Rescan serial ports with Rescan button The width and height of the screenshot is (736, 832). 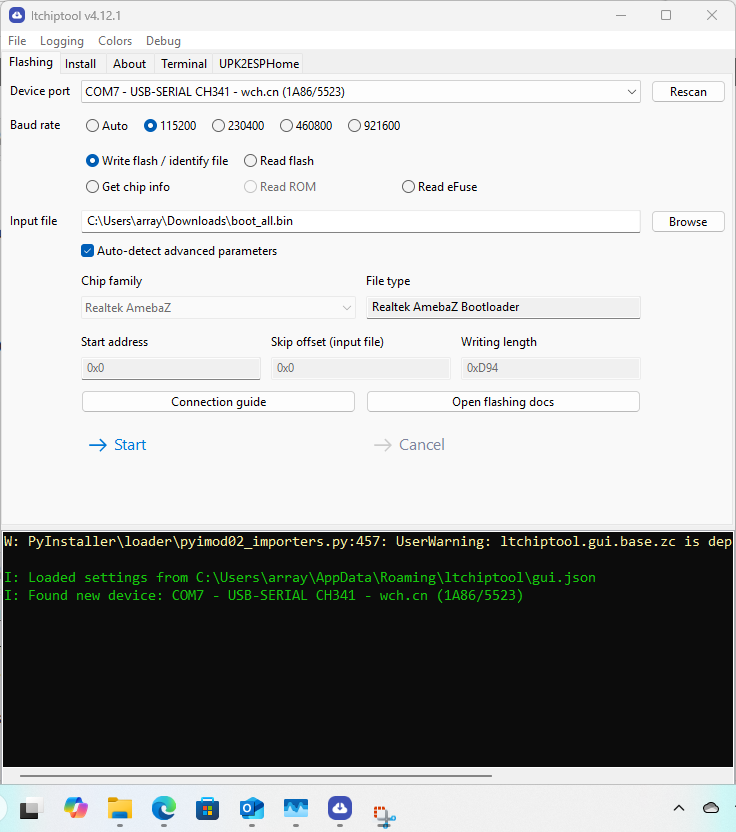(688, 92)
